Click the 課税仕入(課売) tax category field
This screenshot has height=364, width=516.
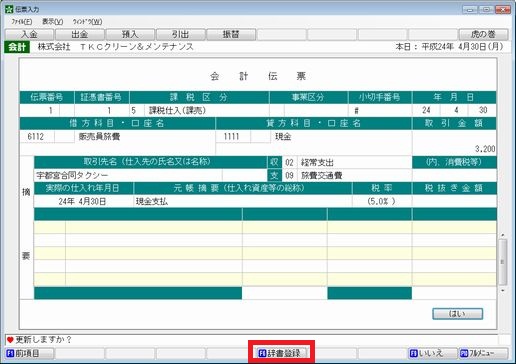coord(207,110)
